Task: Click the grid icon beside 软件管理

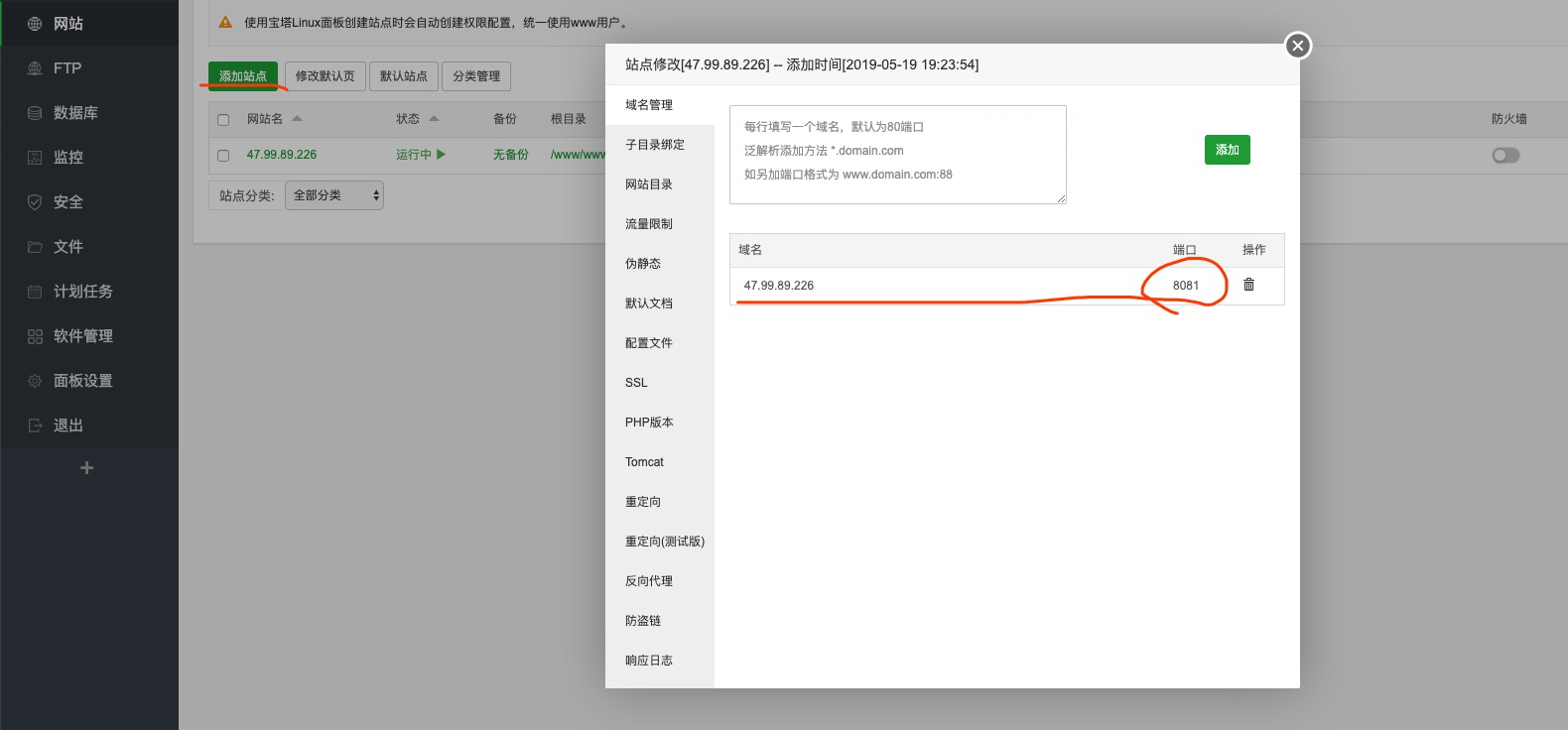Action: pyautogui.click(x=35, y=336)
